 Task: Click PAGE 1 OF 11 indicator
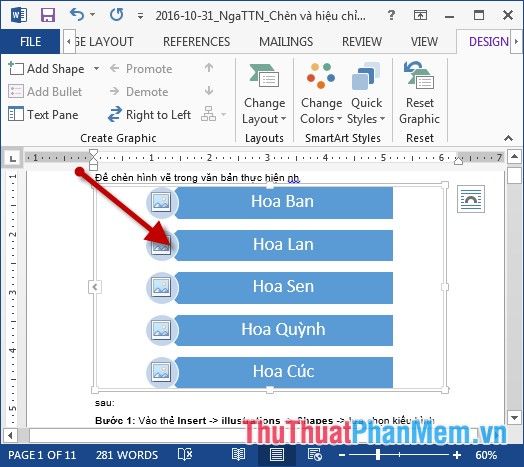tap(42, 455)
